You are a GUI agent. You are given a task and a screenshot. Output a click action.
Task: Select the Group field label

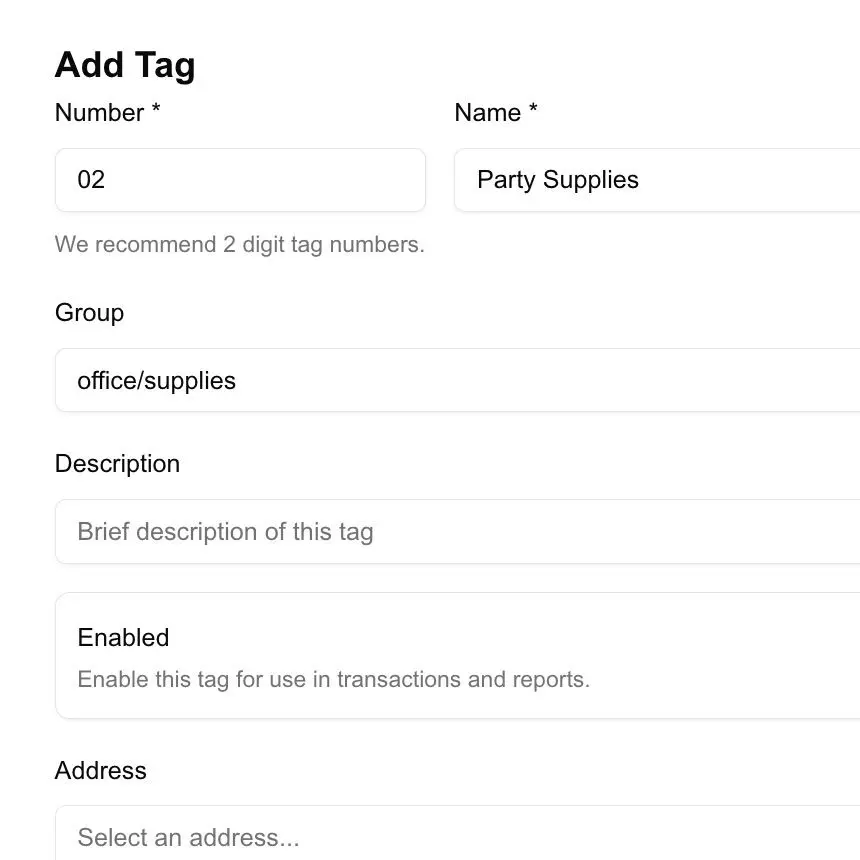point(89,313)
